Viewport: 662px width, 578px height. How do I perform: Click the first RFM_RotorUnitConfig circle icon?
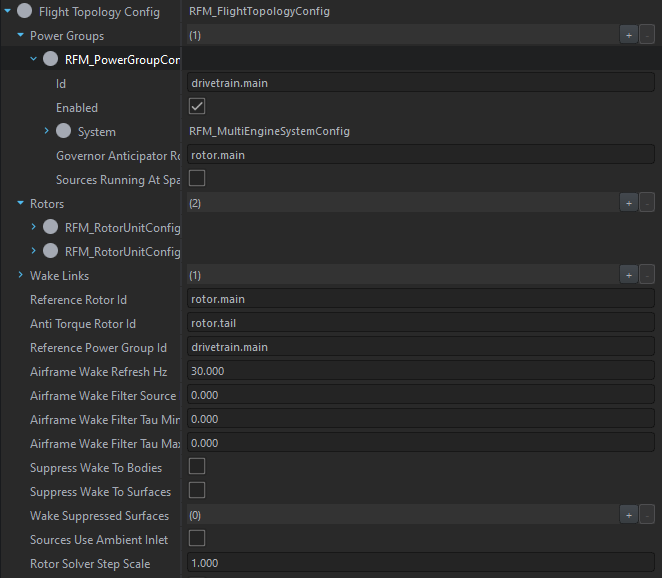click(51, 227)
